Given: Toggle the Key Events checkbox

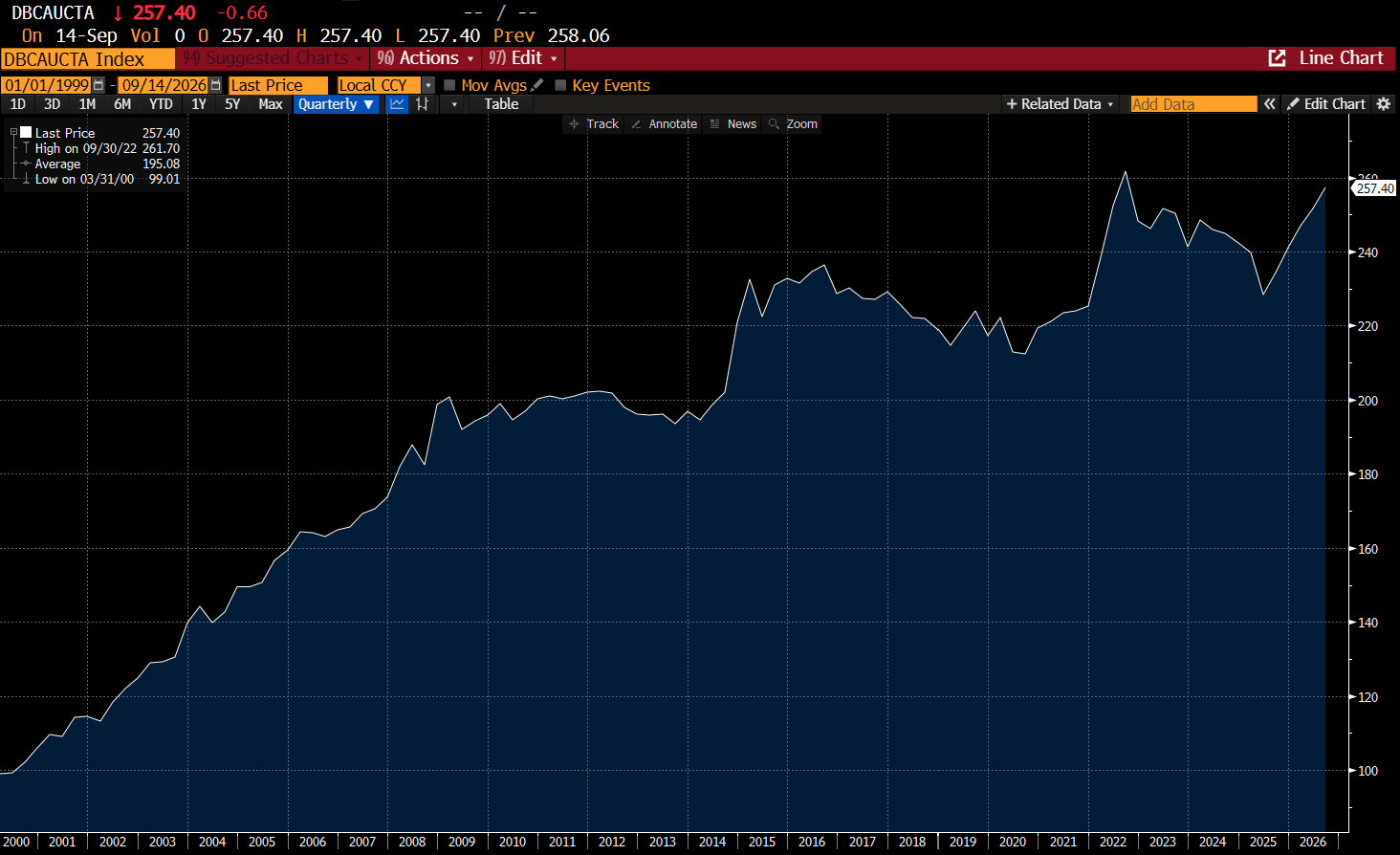Looking at the screenshot, I should point(560,85).
